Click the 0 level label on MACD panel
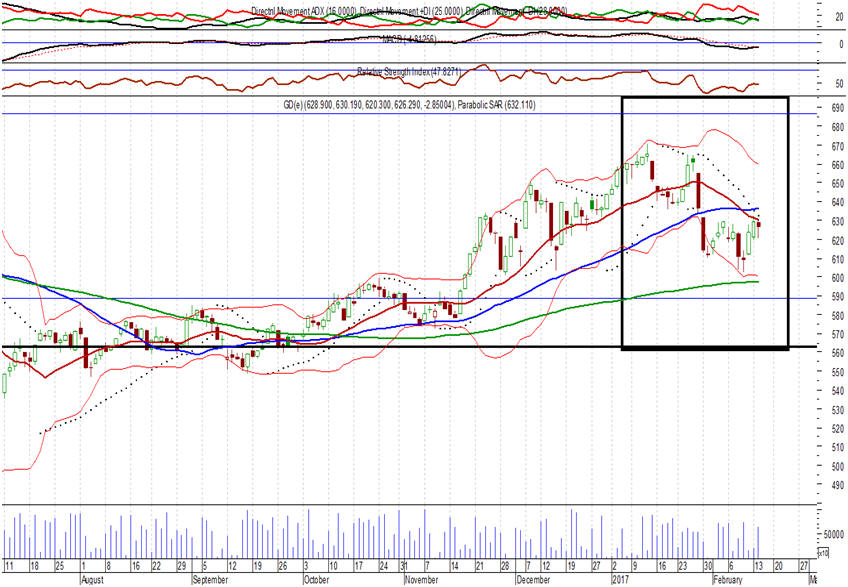The width and height of the screenshot is (848, 587). pyautogui.click(x=842, y=44)
